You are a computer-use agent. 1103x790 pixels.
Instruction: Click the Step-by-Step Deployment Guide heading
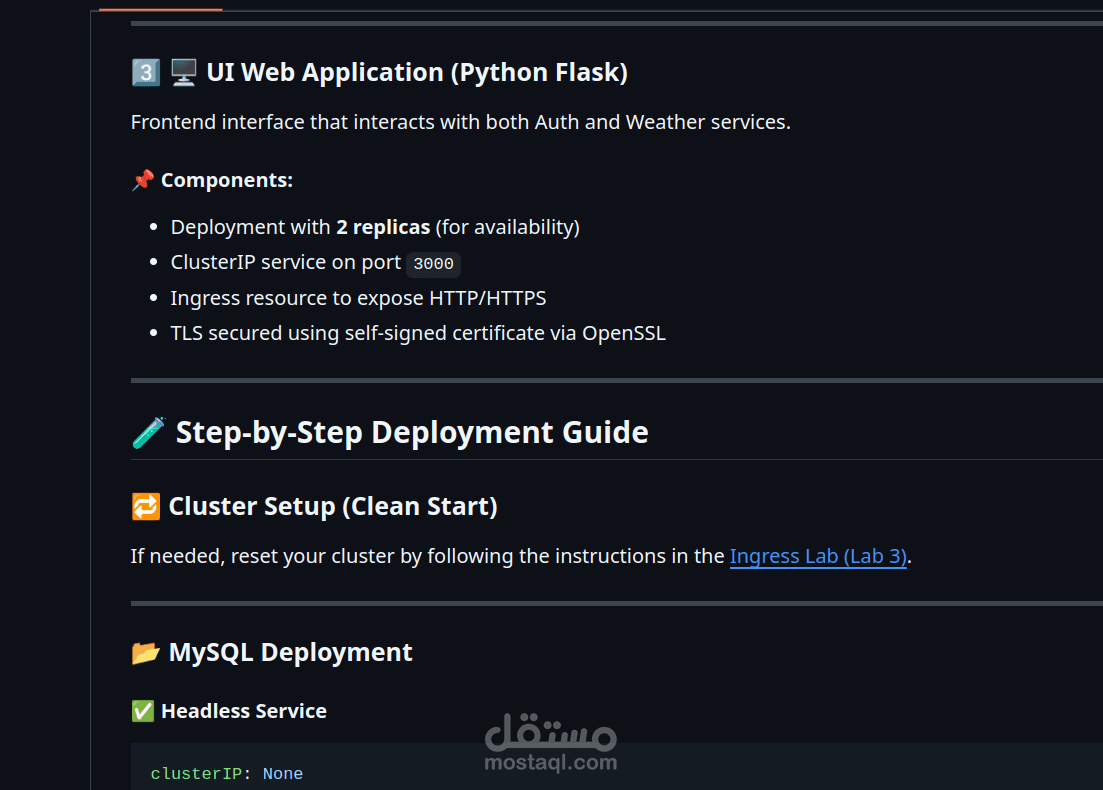pyautogui.click(x=412, y=433)
